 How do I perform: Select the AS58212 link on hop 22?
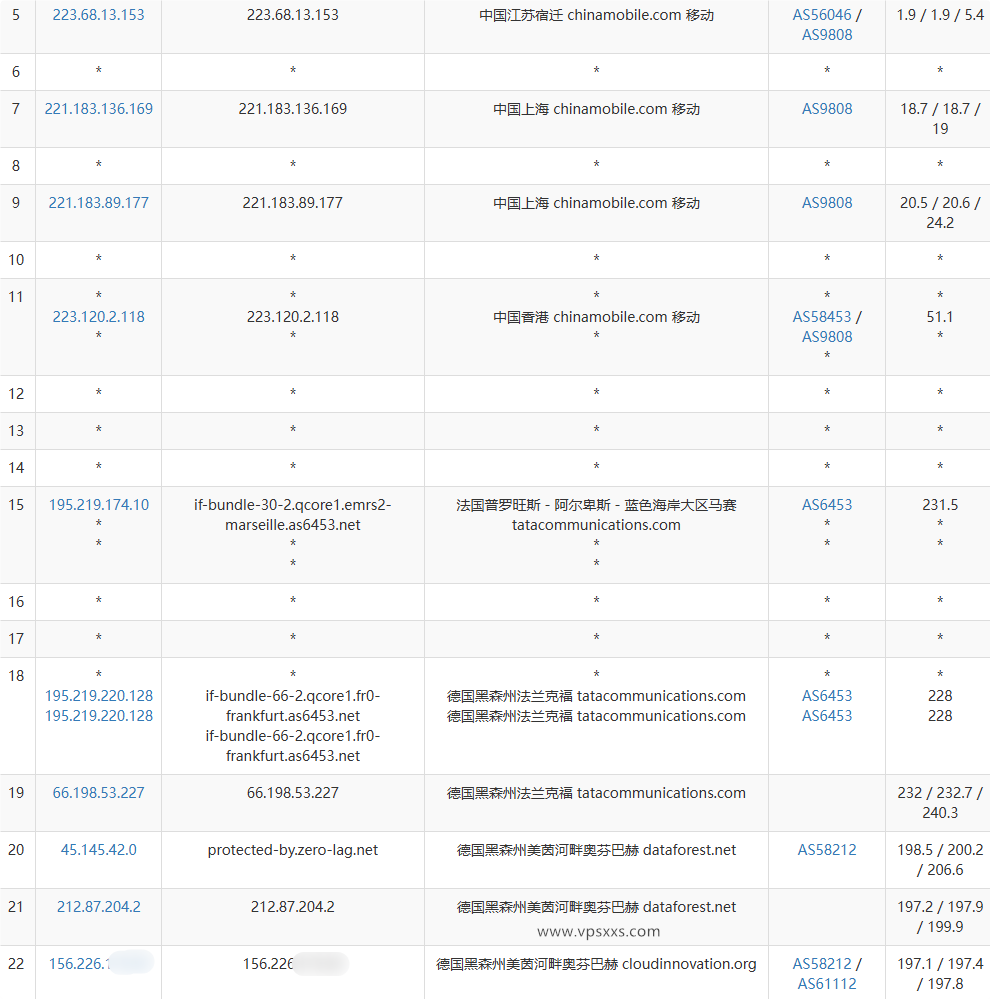point(820,963)
